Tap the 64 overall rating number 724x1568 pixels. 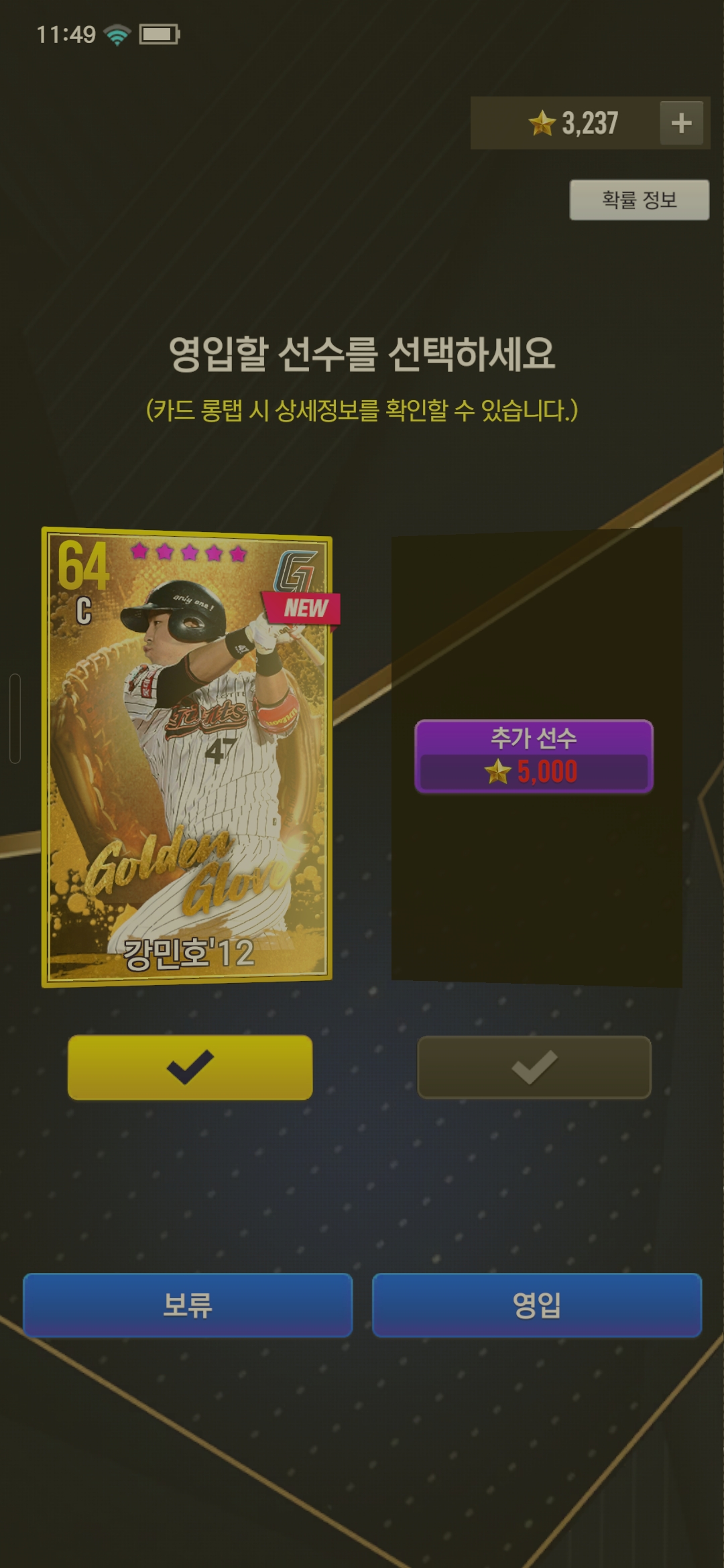[x=83, y=566]
